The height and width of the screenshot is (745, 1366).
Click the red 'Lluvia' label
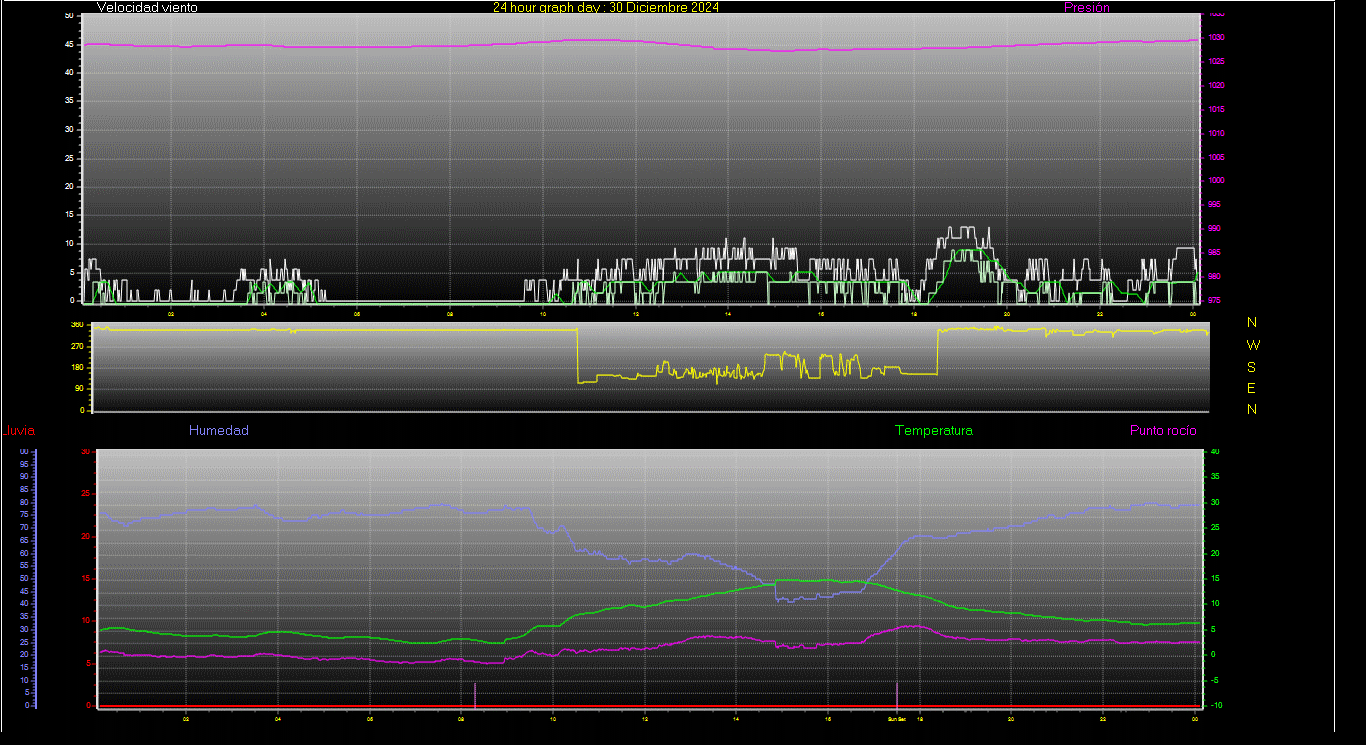coord(20,431)
